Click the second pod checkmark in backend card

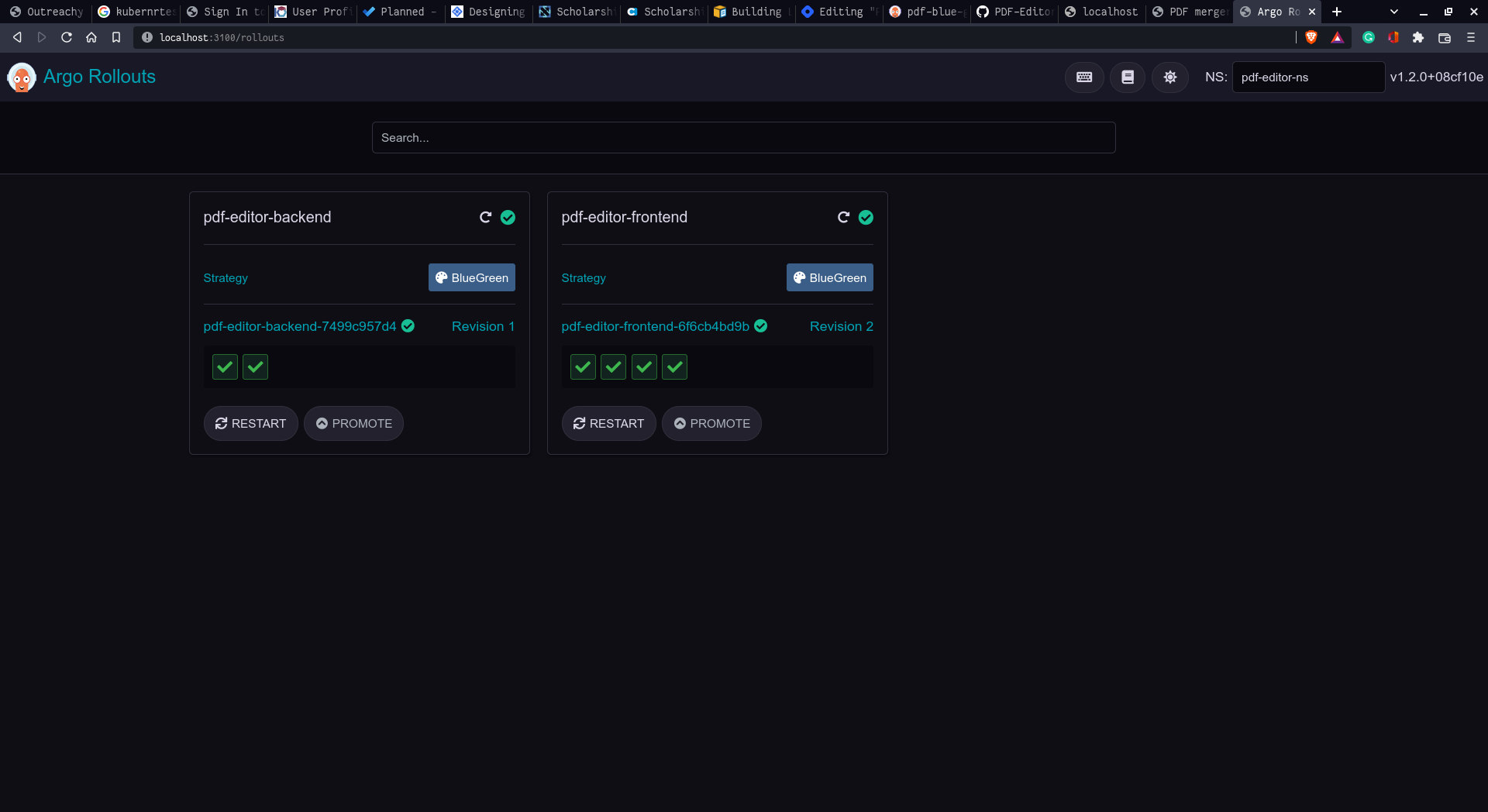[256, 366]
